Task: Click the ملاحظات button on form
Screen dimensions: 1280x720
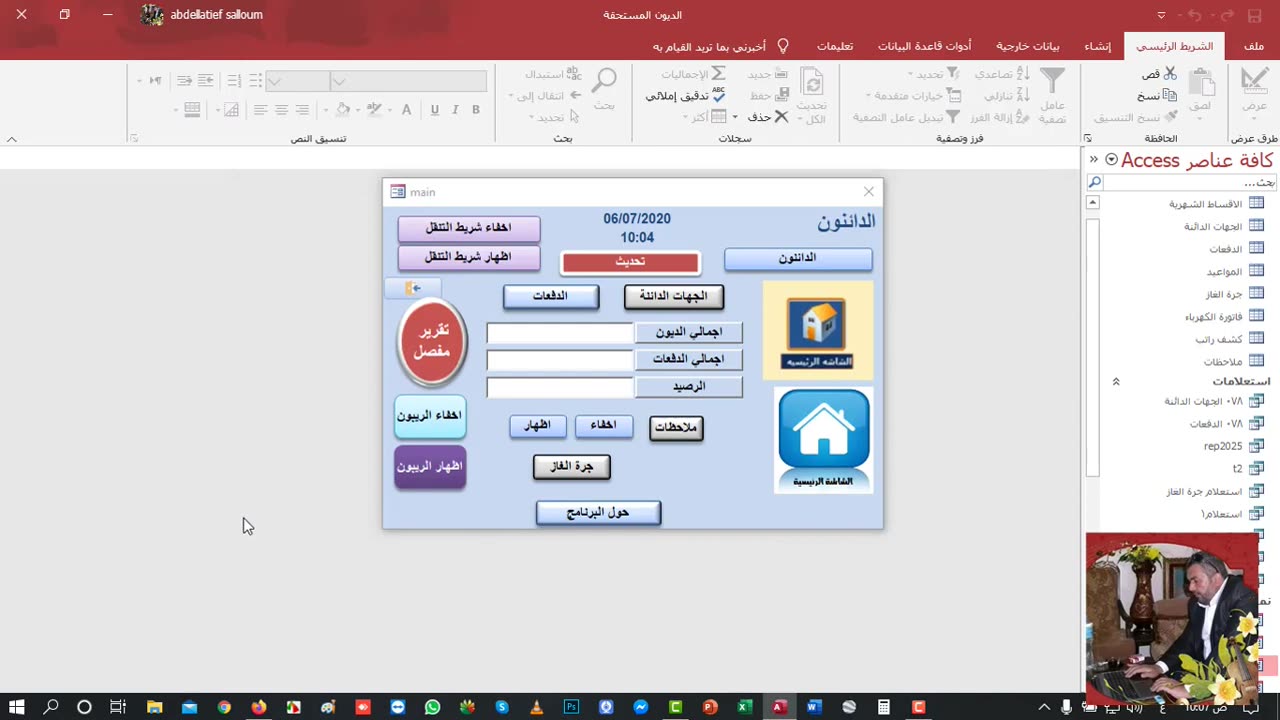Action: tap(676, 428)
